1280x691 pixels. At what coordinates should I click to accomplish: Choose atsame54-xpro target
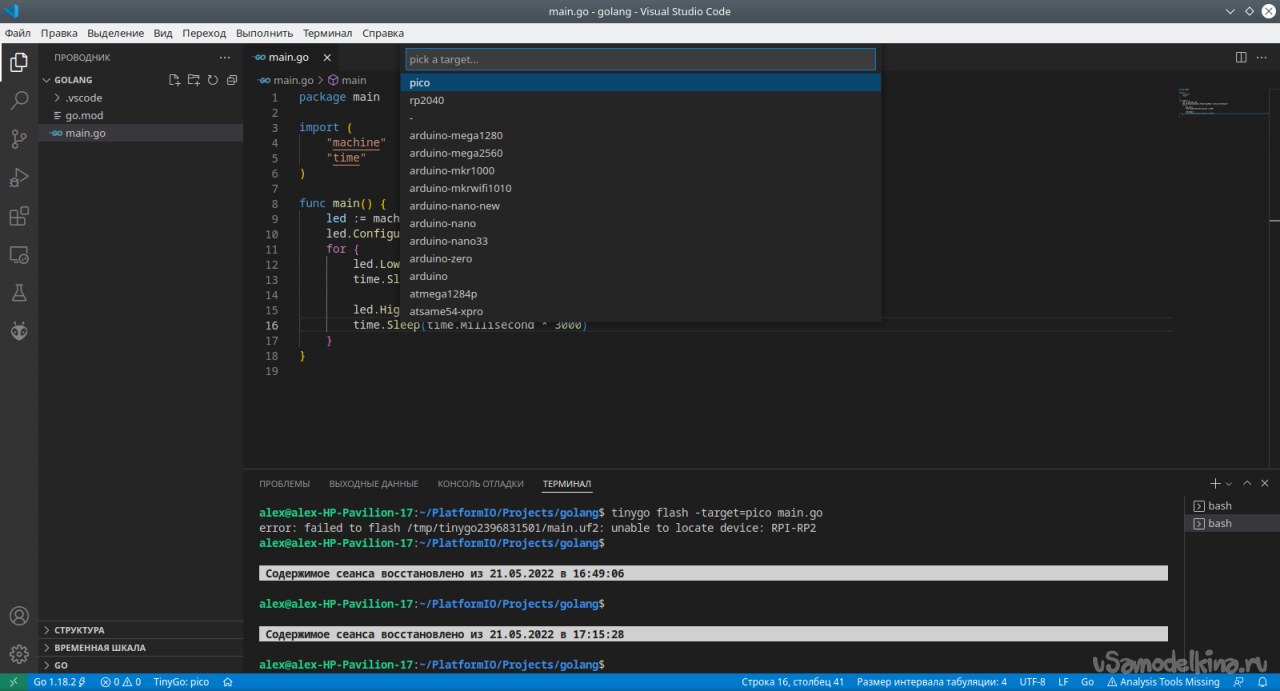pos(641,311)
